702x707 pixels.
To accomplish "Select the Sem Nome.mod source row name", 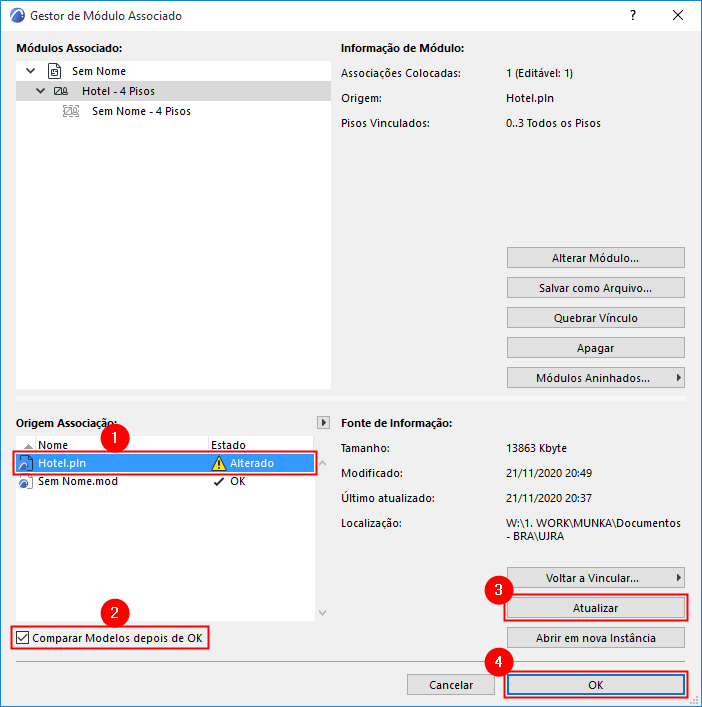I will click(78, 482).
